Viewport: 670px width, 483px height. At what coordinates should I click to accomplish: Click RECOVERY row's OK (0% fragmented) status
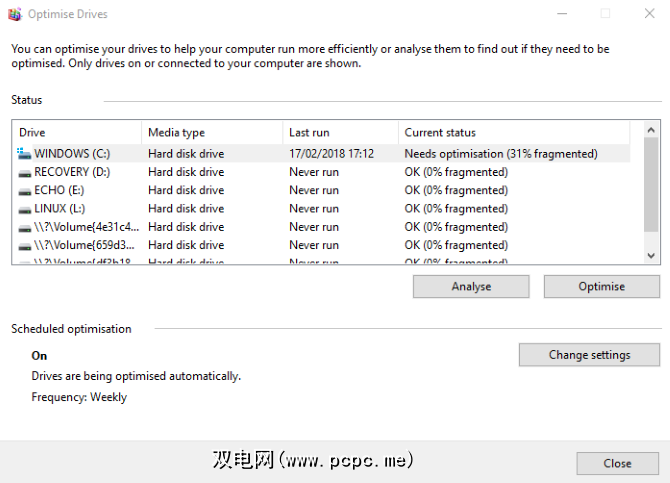pyautogui.click(x=456, y=172)
